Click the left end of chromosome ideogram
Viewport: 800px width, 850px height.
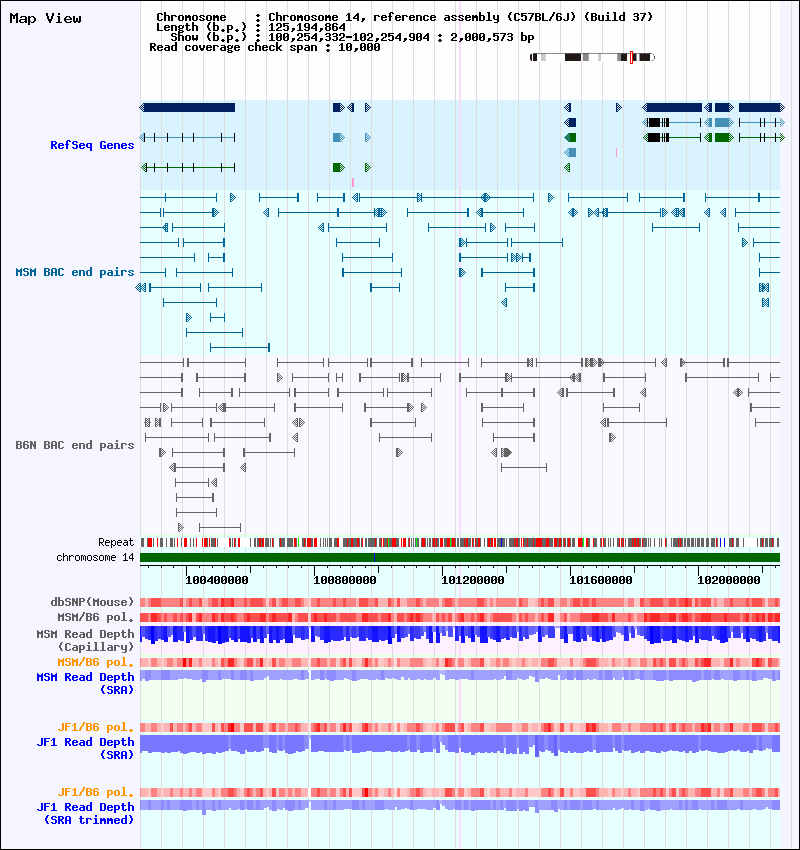tap(533, 57)
